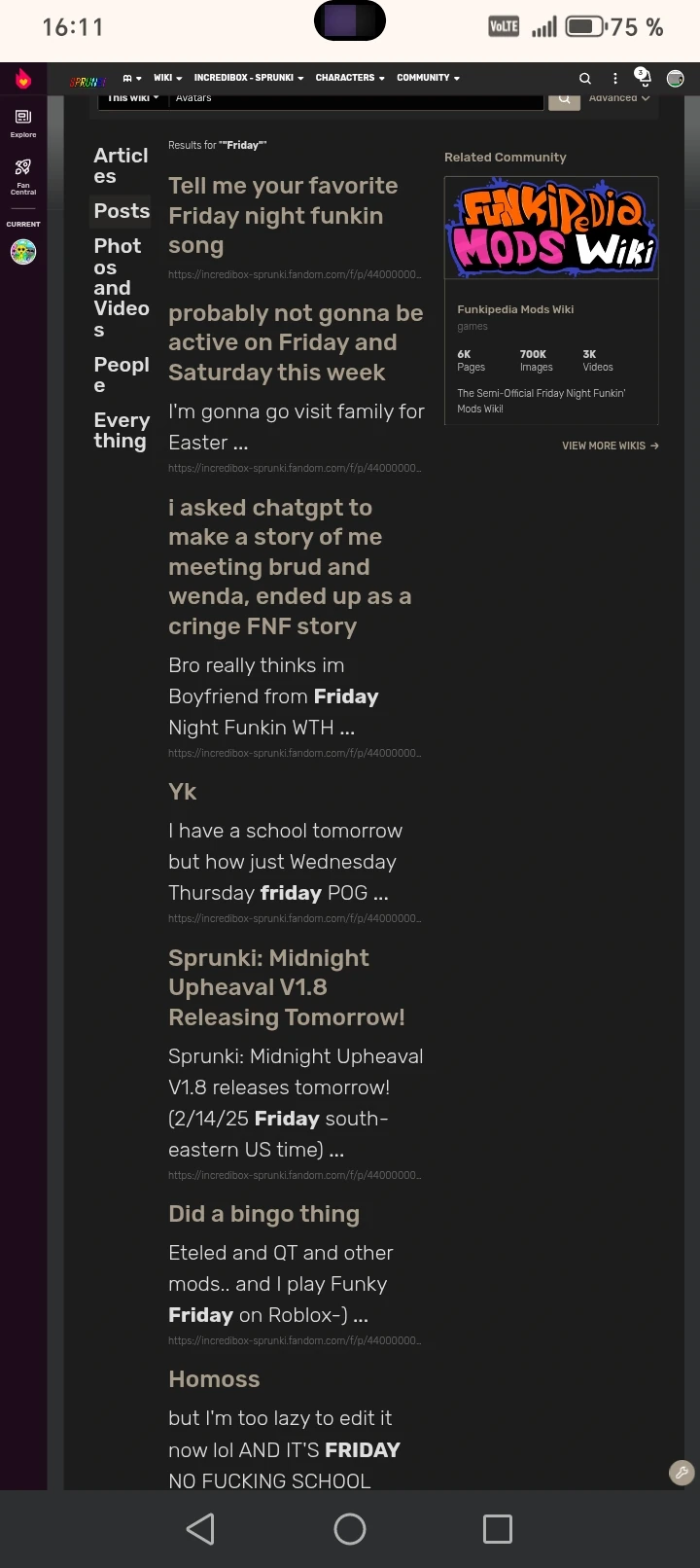Open the three-dot more options menu
Image resolution: width=700 pixels, height=1568 pixels.
click(x=614, y=78)
